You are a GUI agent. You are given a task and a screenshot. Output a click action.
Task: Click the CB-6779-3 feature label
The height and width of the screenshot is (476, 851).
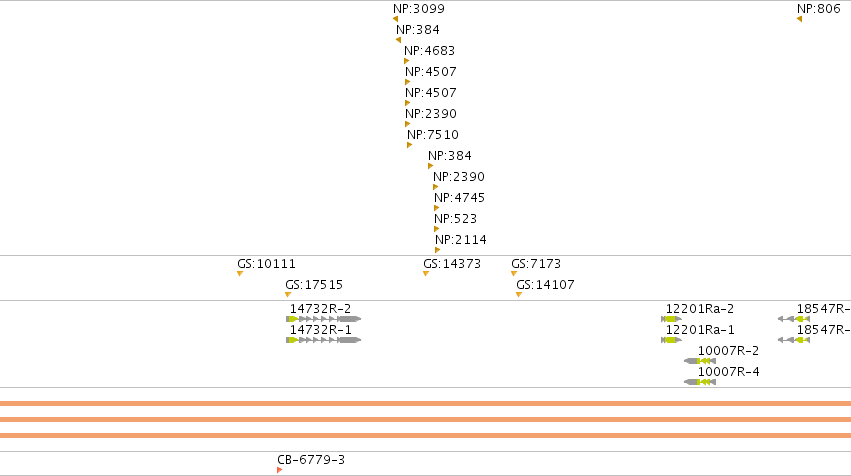tap(311, 460)
